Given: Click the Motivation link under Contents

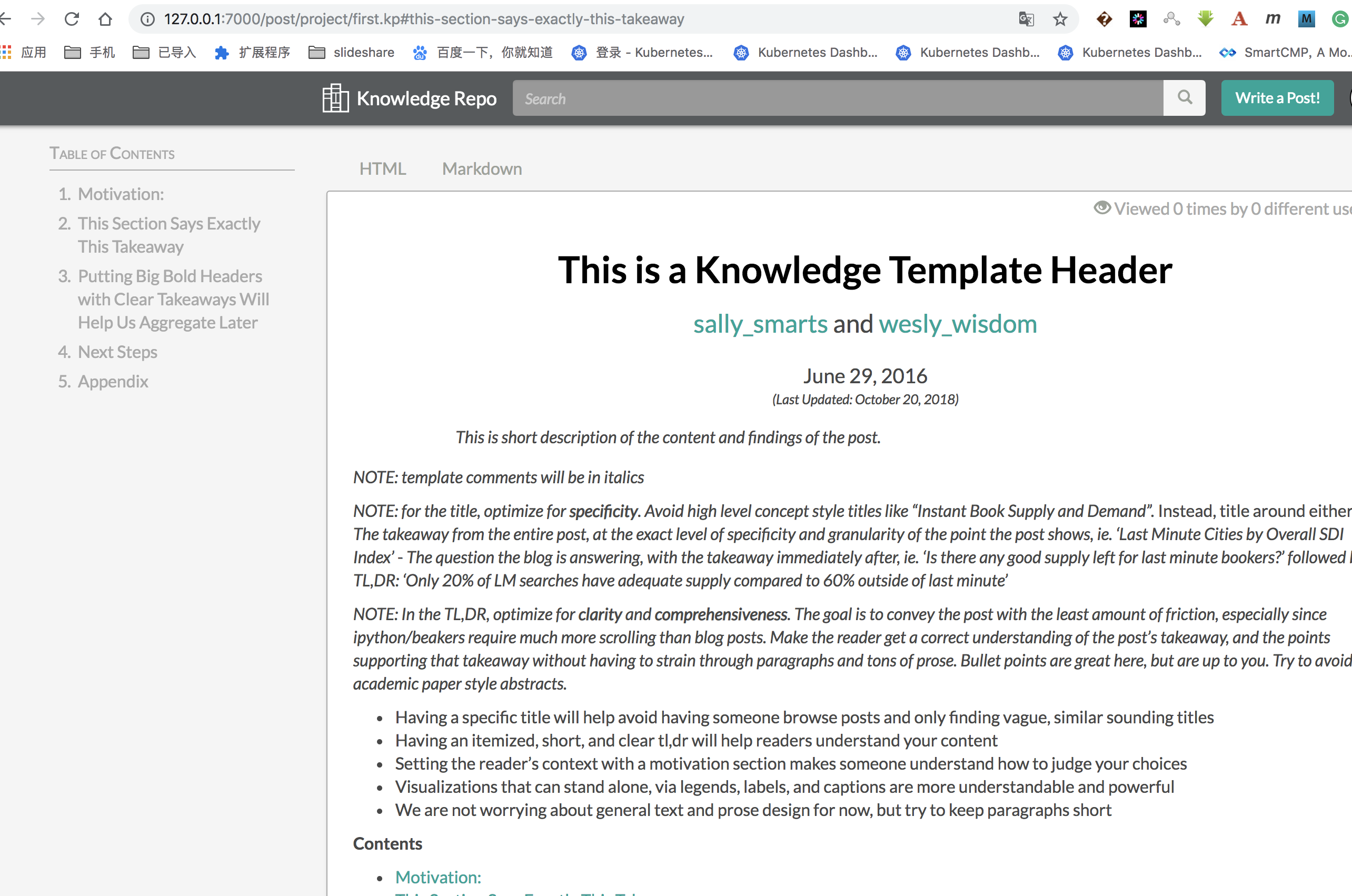Looking at the screenshot, I should [x=438, y=877].
